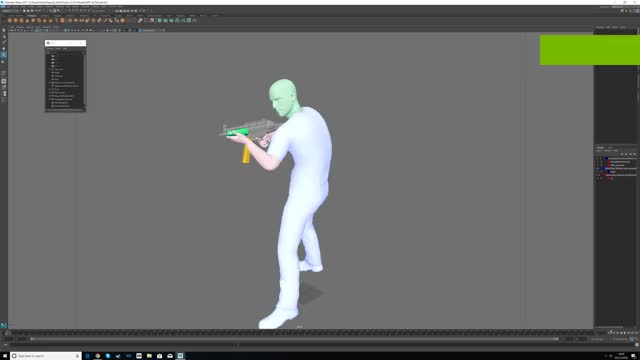640x360 pixels.
Task: Create a polygon sphere from the shelf
Action: pos(10,20)
